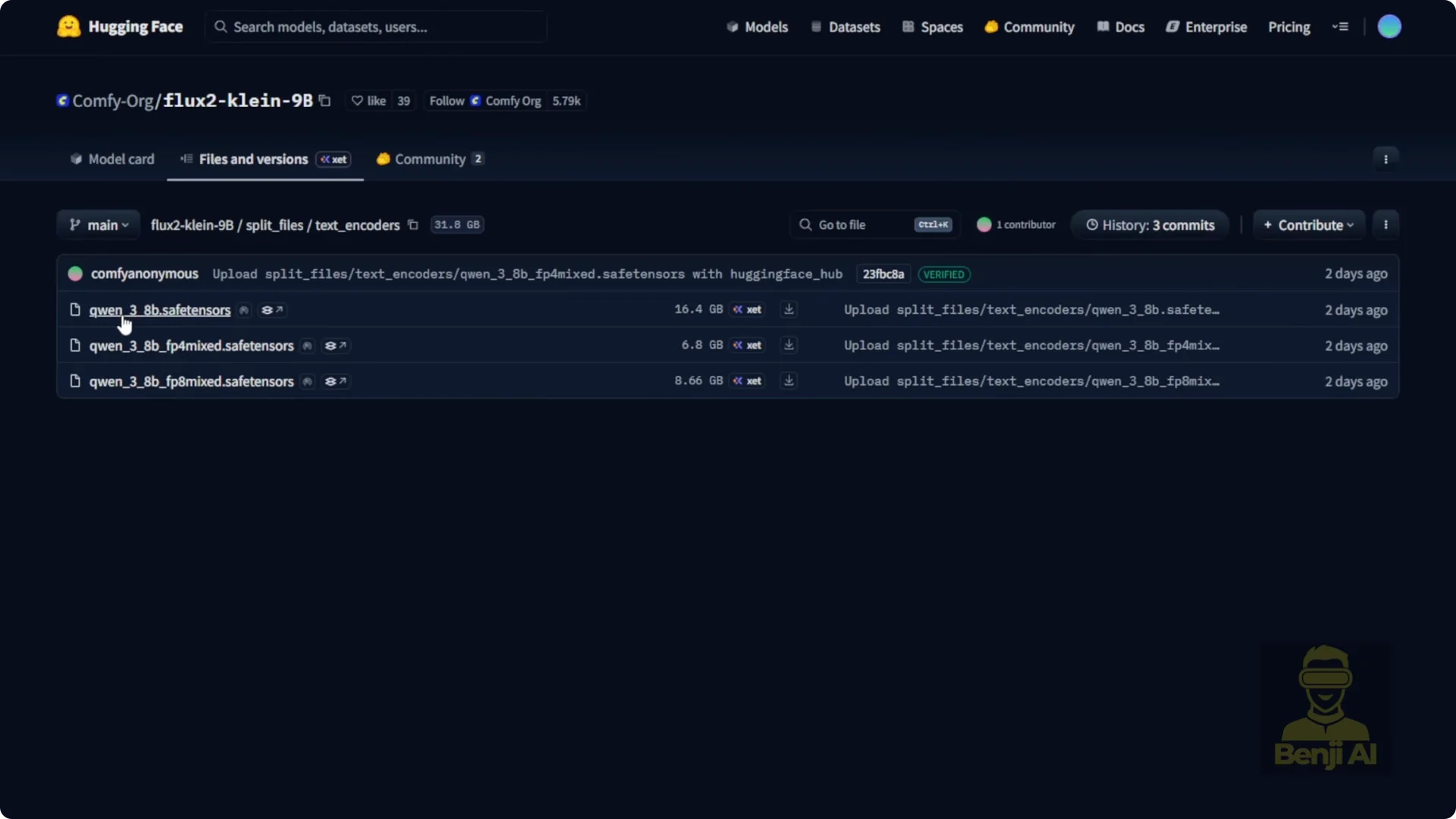Open the repository three-dot options menu
The height and width of the screenshot is (819, 1456).
(1385, 159)
